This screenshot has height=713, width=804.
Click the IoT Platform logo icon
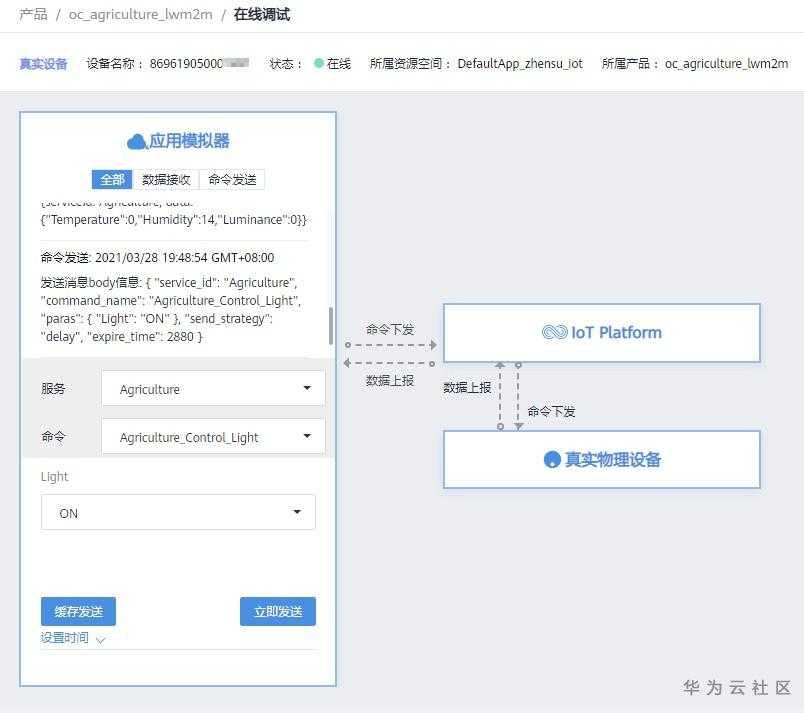[x=554, y=332]
